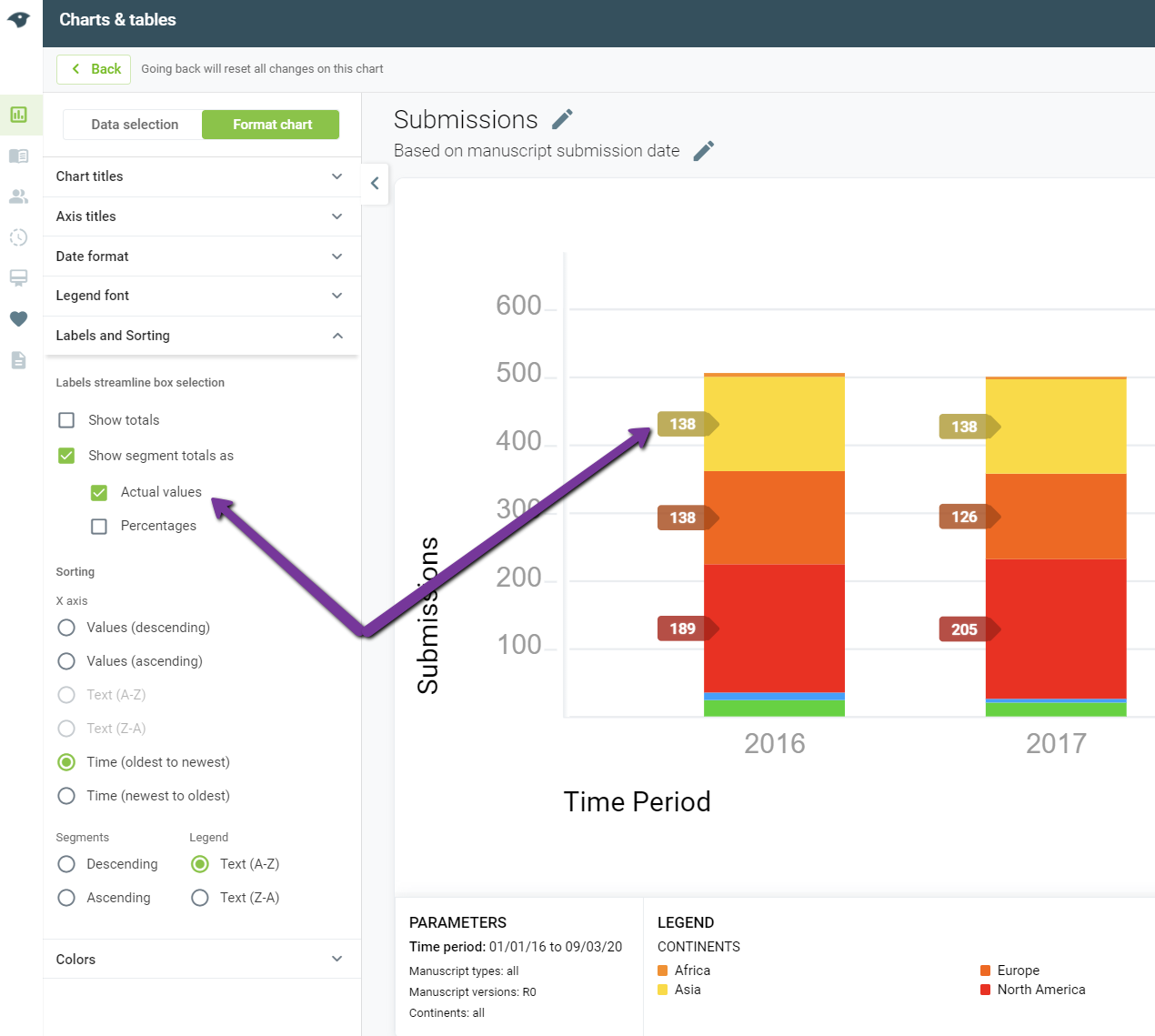This screenshot has height=1036, width=1155.
Task: Select Values (descending) X axis sorting
Action: (66, 628)
